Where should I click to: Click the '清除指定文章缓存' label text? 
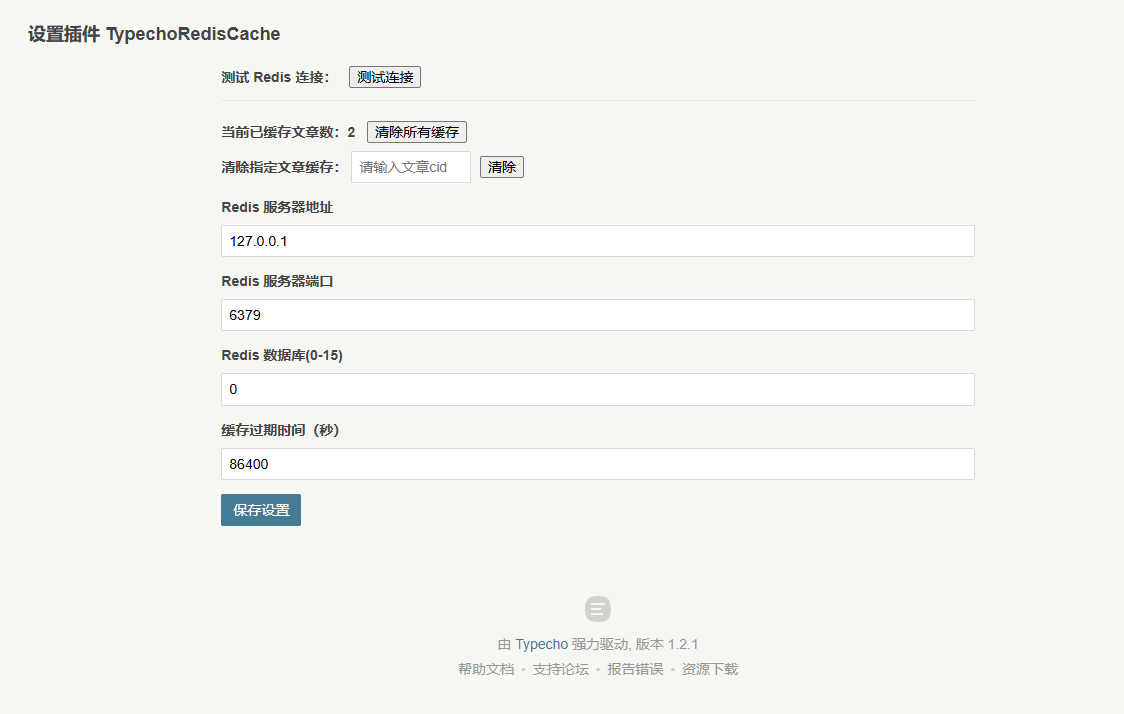point(280,167)
